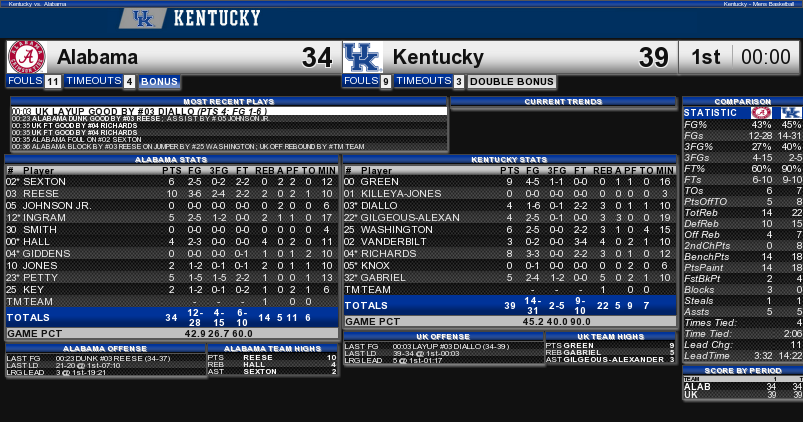Select the Kentucky Stats panel header

[509, 160]
